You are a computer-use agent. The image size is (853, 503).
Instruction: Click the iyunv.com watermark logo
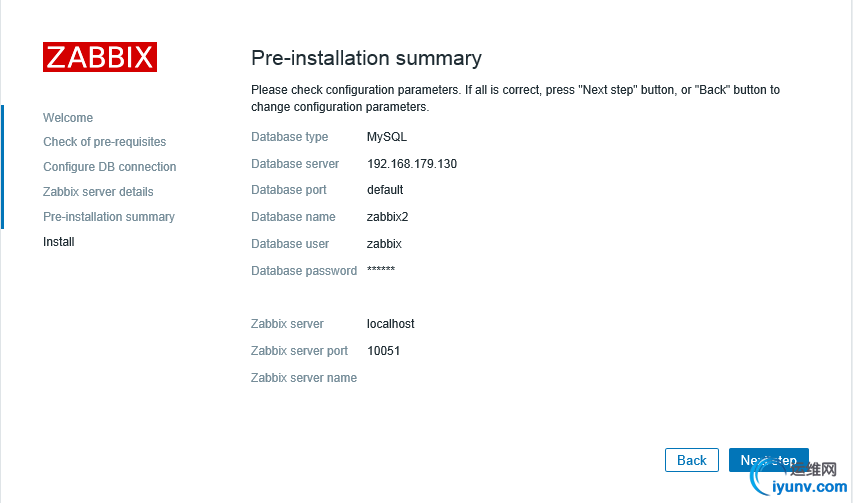tap(799, 479)
